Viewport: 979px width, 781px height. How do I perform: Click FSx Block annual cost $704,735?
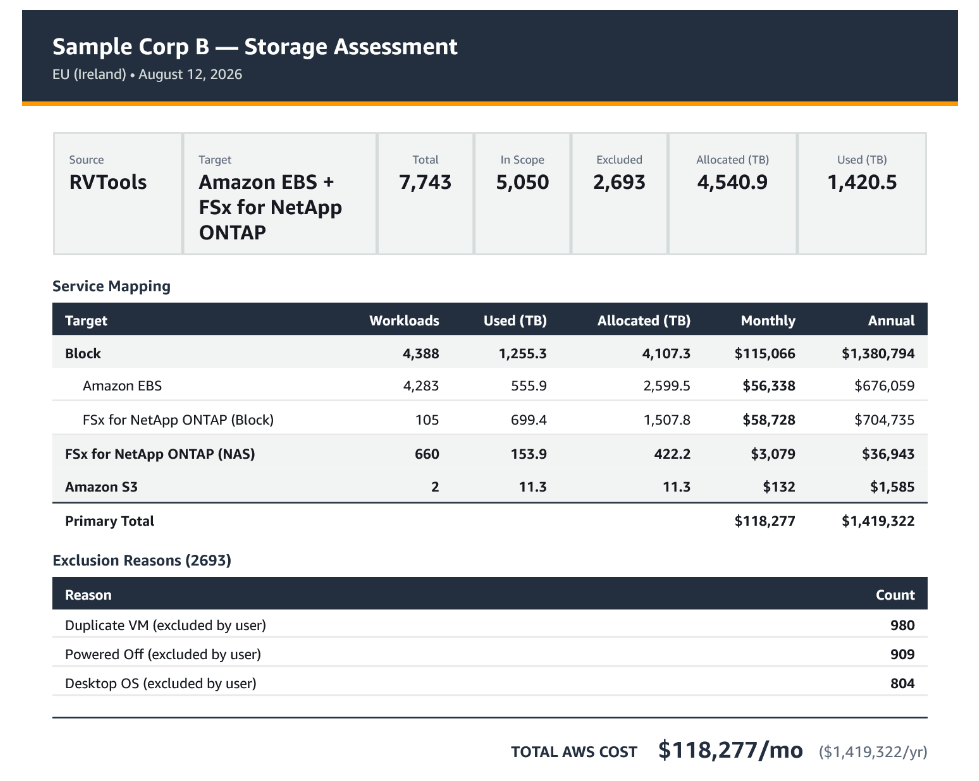pyautogui.click(x=885, y=420)
